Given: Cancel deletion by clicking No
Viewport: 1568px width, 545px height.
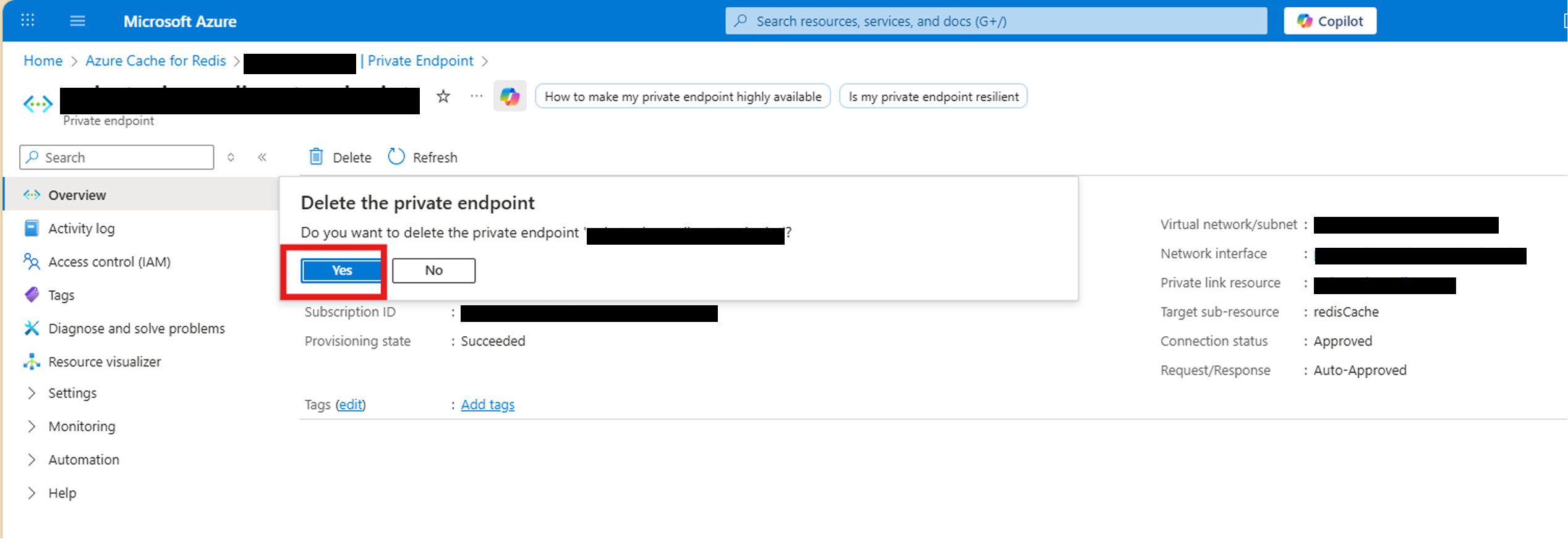Looking at the screenshot, I should tap(433, 271).
